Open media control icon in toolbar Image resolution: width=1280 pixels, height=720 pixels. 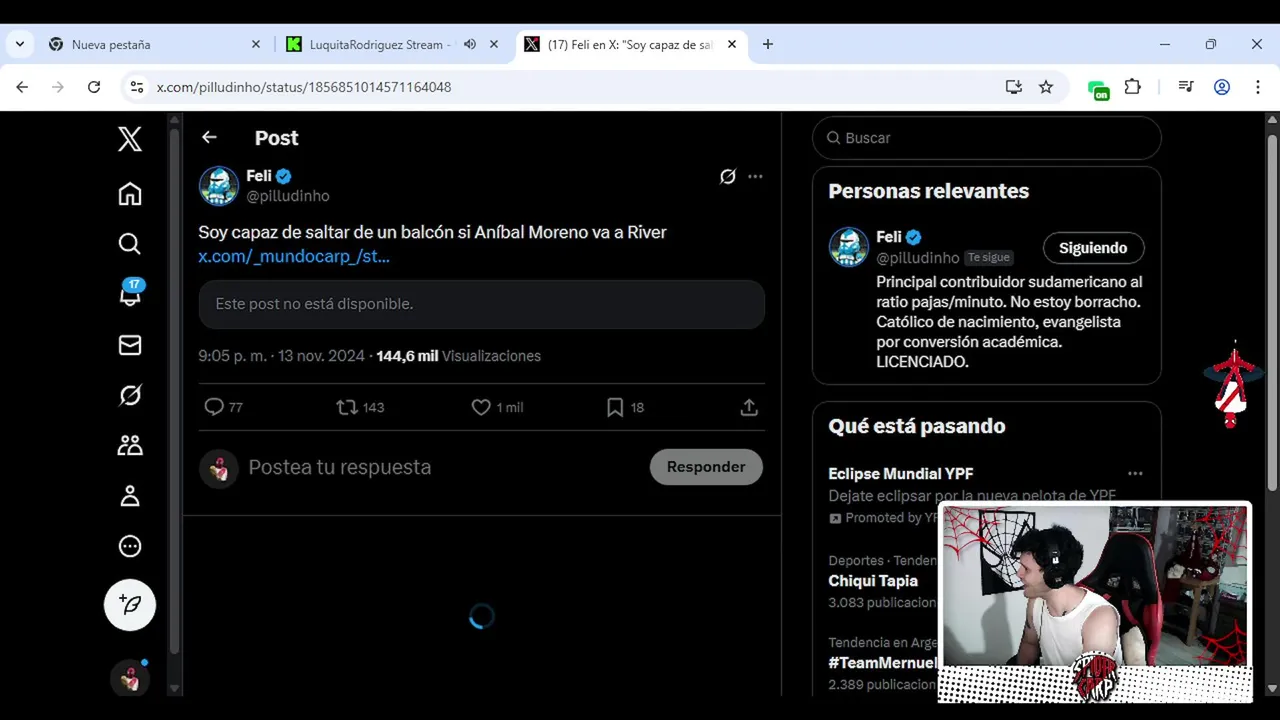pyautogui.click(x=1186, y=87)
